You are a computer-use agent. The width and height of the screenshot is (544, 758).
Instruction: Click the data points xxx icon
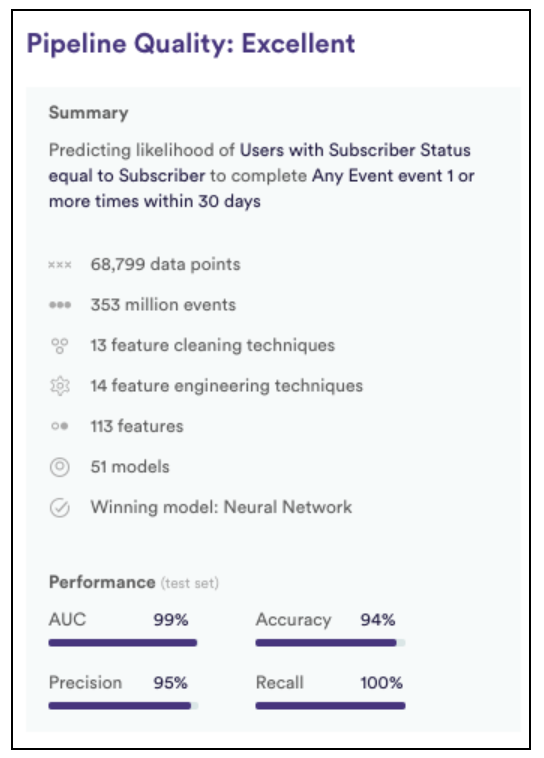[x=60, y=265]
